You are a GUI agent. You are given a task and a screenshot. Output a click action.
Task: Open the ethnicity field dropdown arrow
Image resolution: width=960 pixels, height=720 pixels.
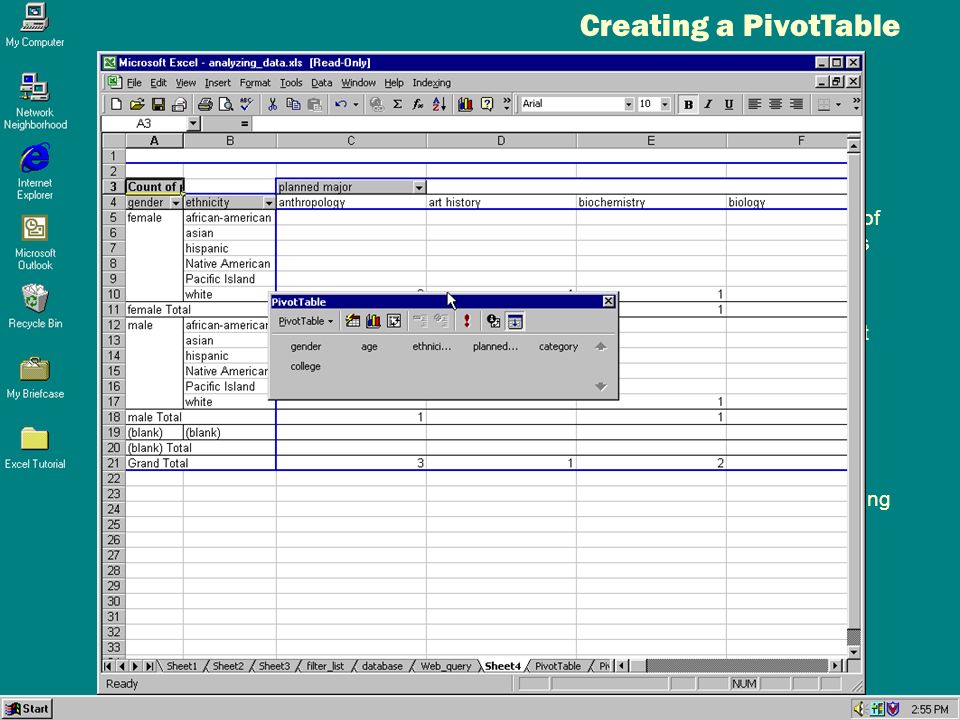coord(269,203)
